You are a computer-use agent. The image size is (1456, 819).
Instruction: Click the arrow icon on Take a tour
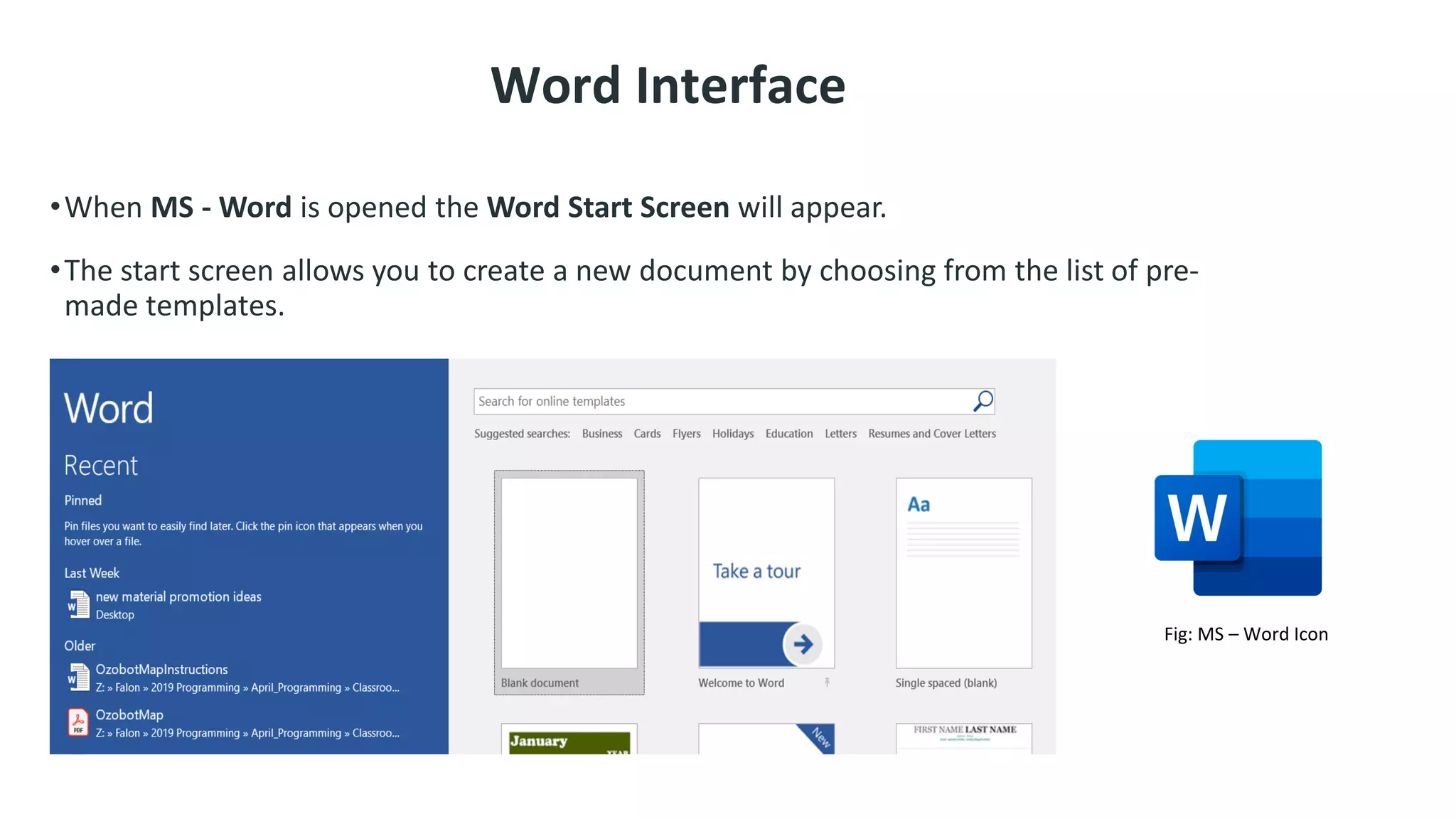803,644
